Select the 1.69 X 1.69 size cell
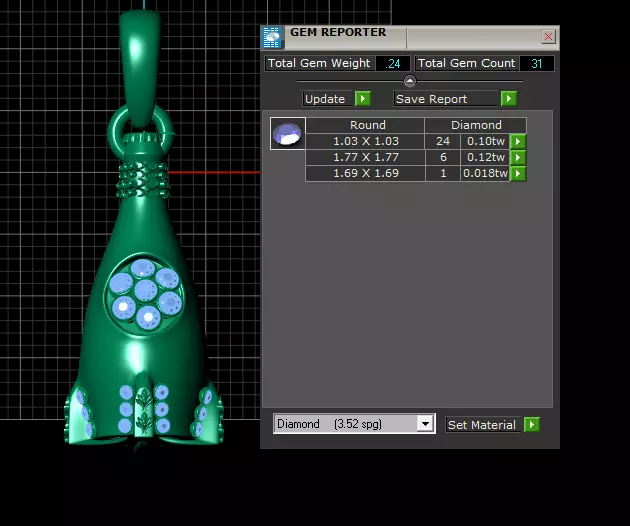Viewport: 630px width, 526px height. (x=365, y=173)
